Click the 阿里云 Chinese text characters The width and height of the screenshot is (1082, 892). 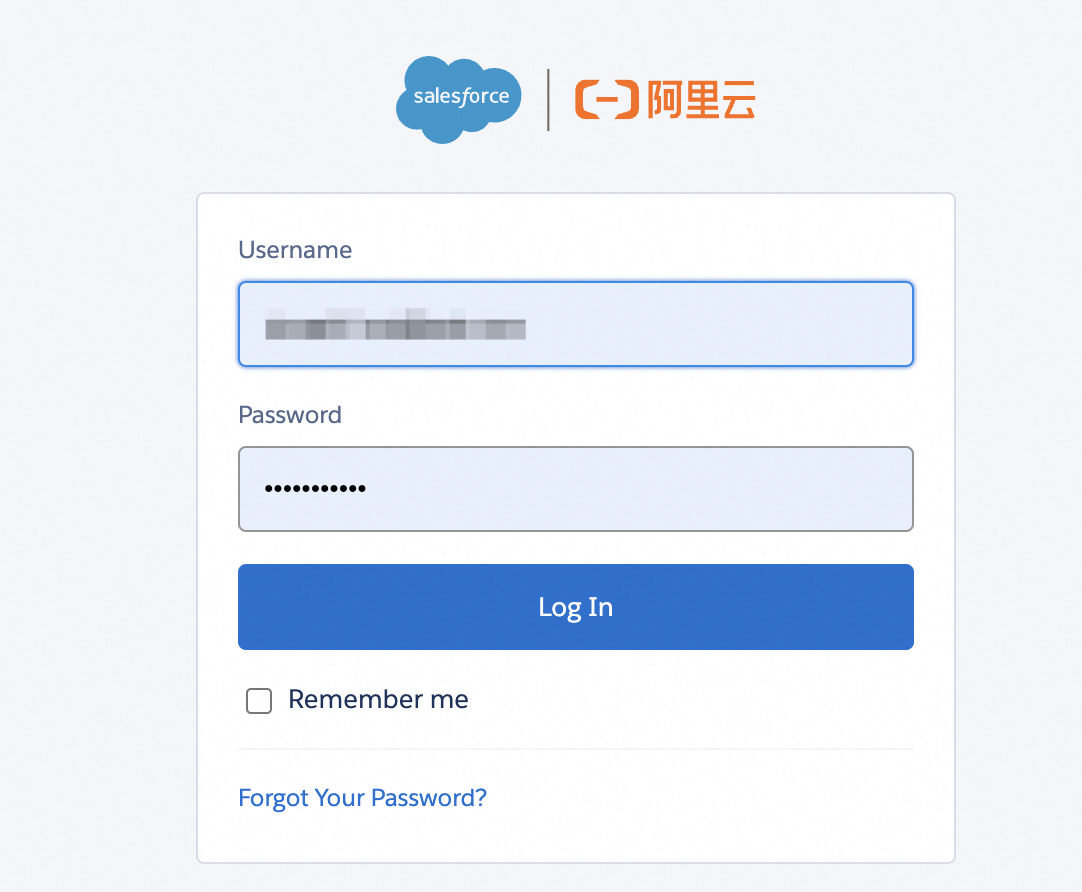(702, 100)
